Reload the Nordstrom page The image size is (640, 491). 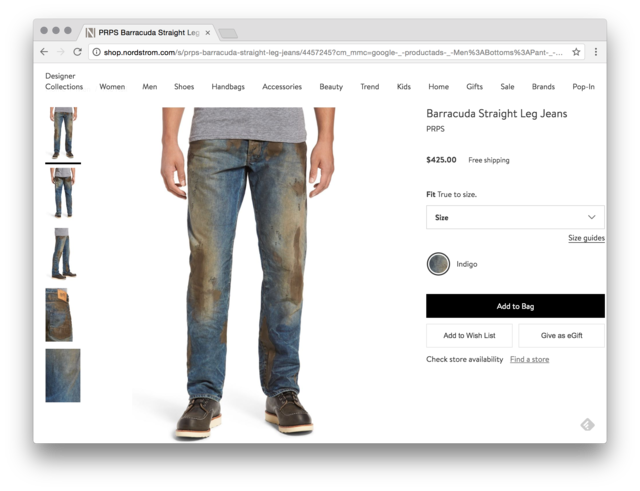(77, 52)
